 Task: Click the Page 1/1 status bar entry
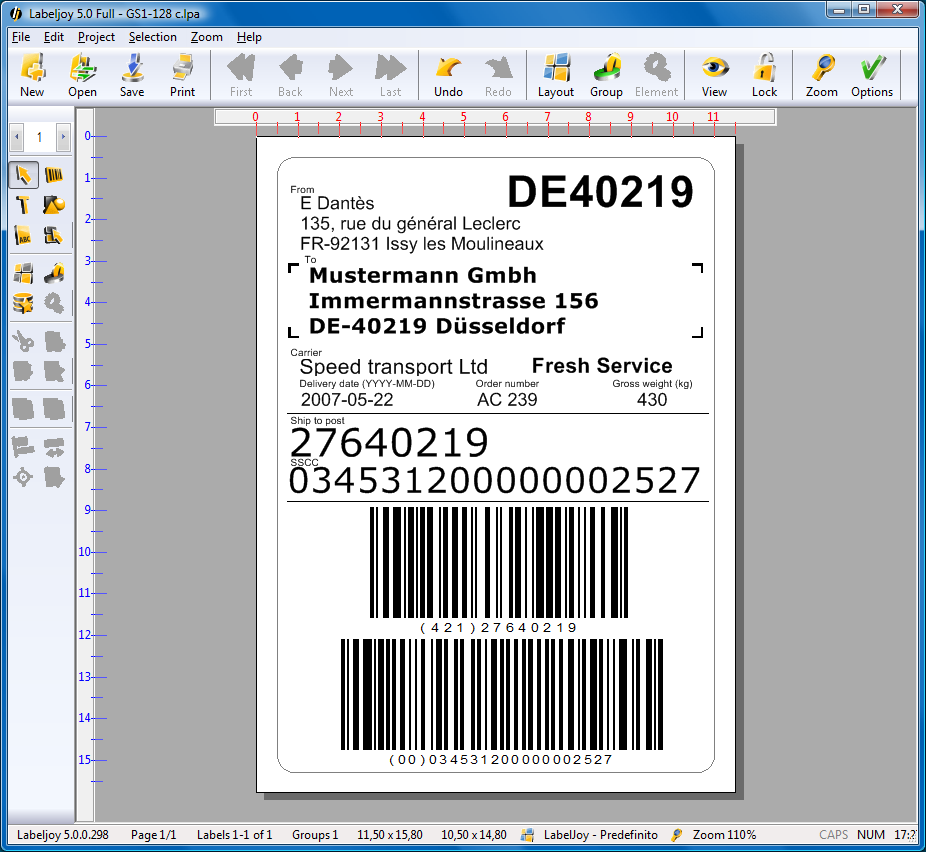click(154, 835)
